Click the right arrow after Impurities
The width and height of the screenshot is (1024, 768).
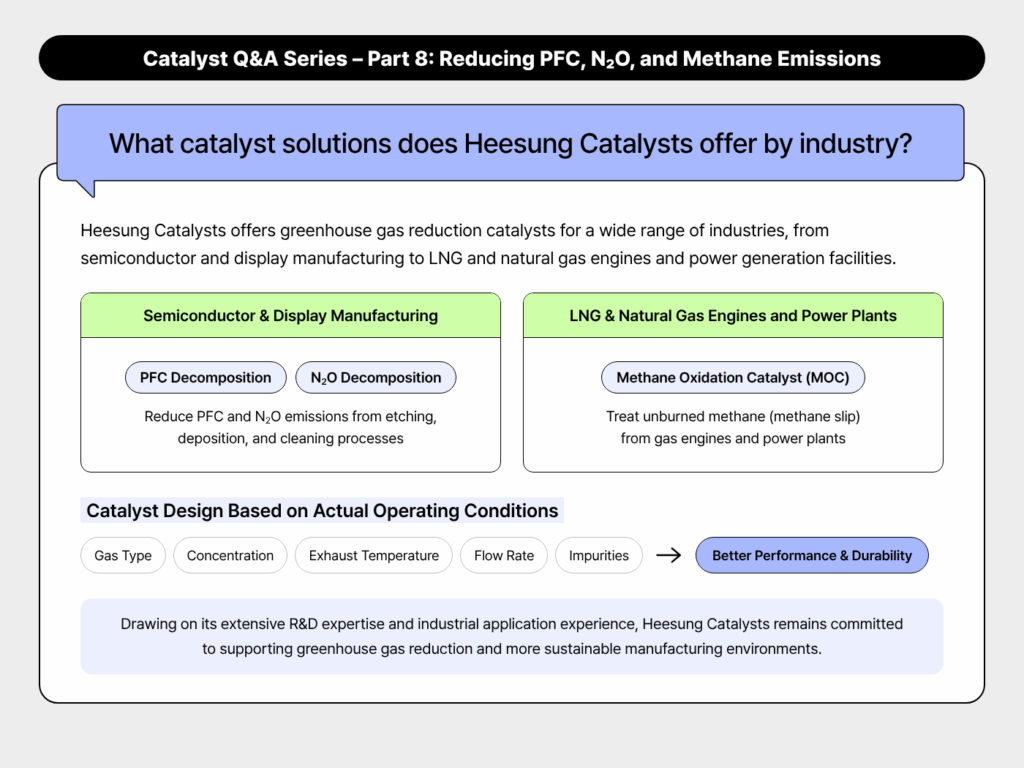669,555
